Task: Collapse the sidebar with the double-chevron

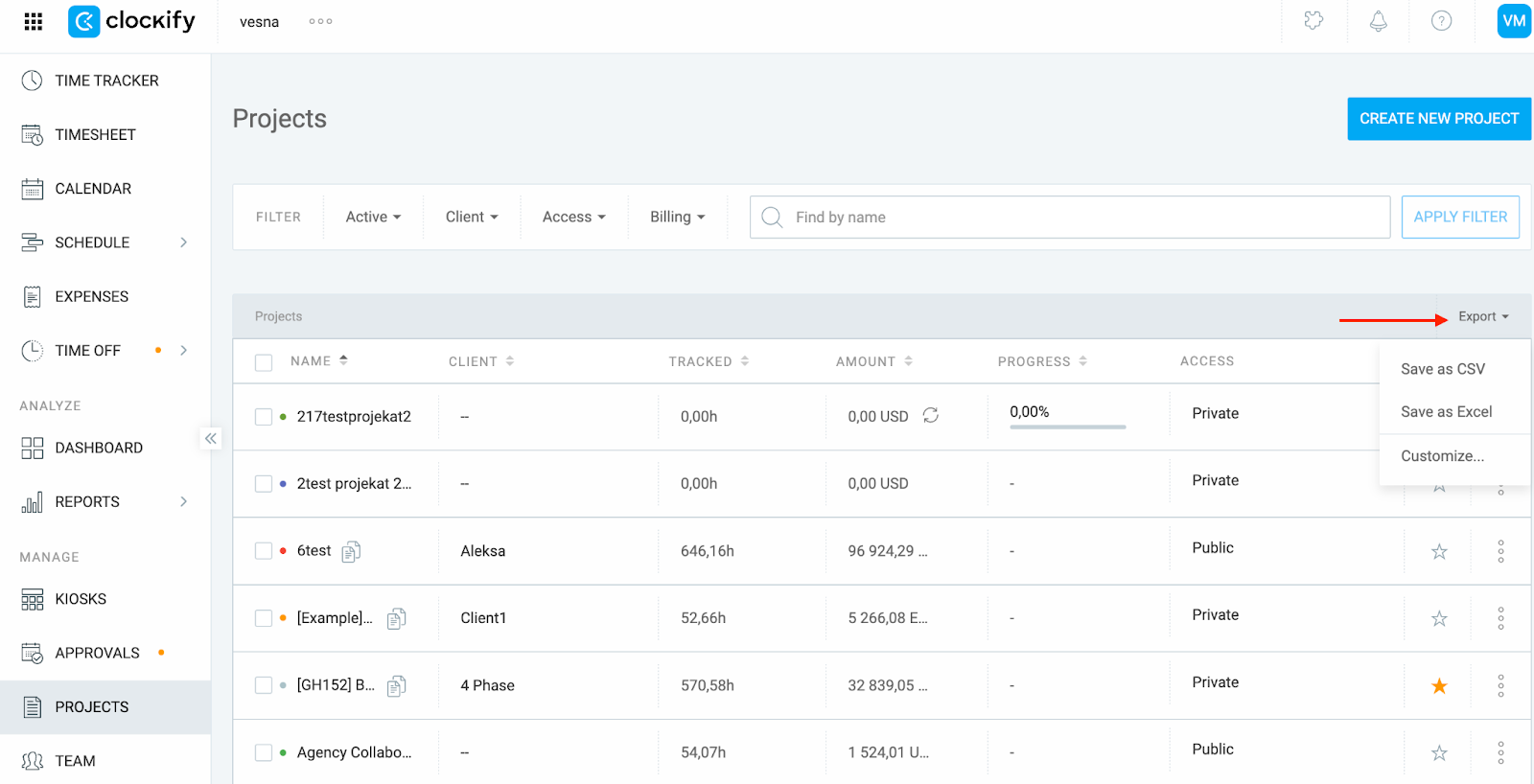Action: click(x=211, y=438)
